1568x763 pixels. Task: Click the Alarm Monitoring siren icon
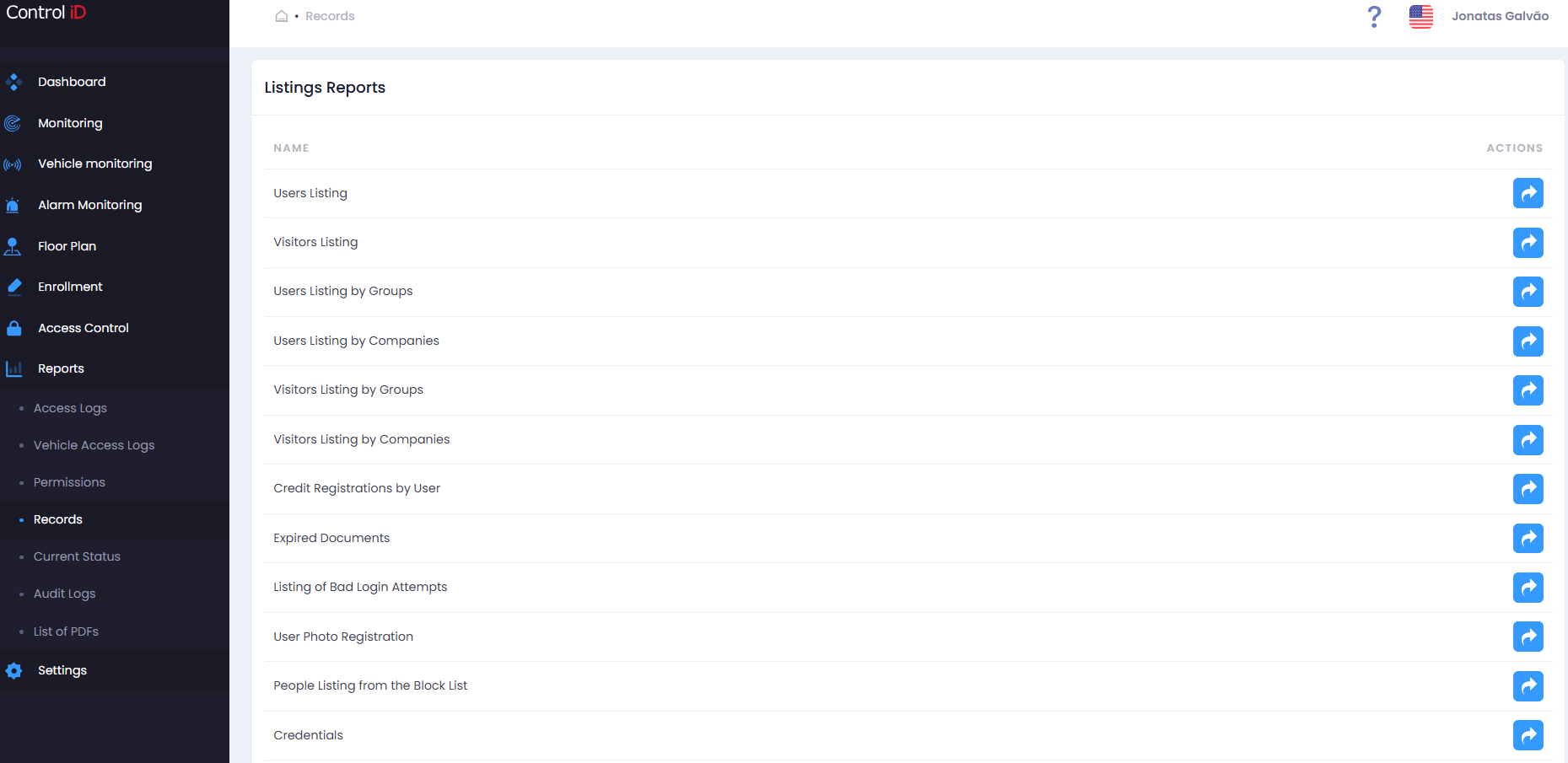[x=13, y=205]
